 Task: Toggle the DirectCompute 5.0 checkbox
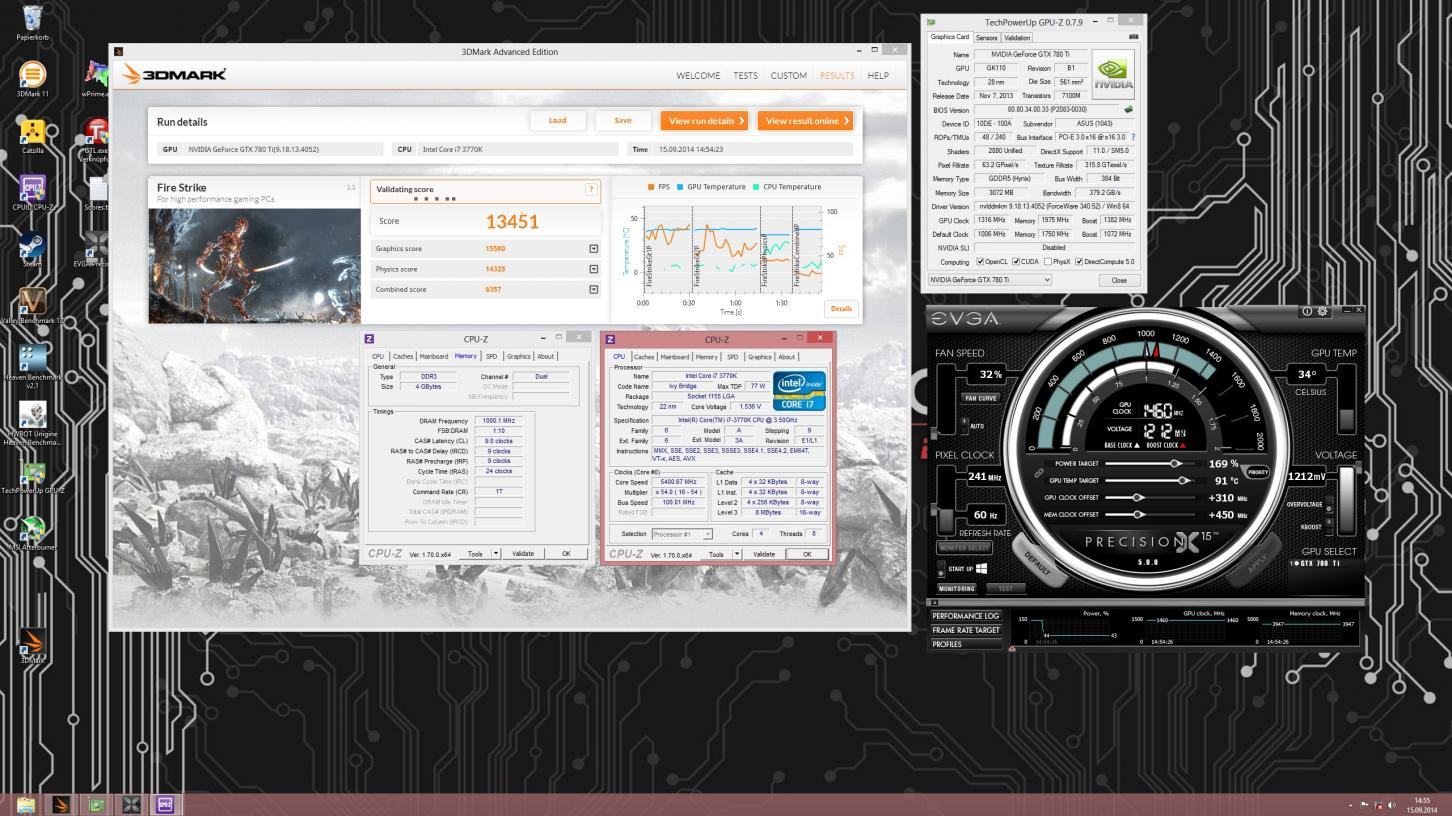(x=1079, y=262)
